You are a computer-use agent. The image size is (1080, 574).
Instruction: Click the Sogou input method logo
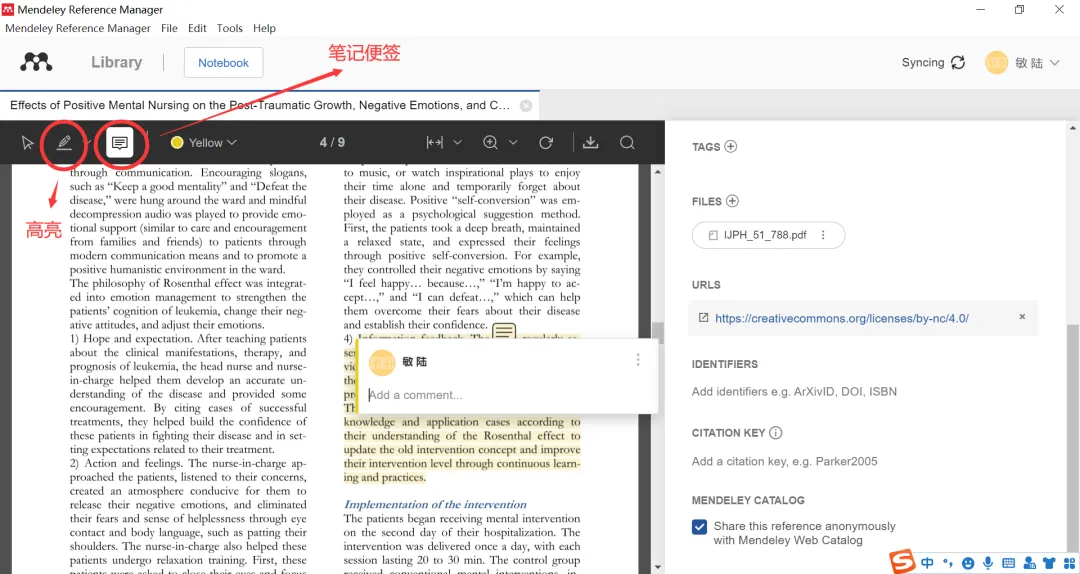[x=902, y=562]
